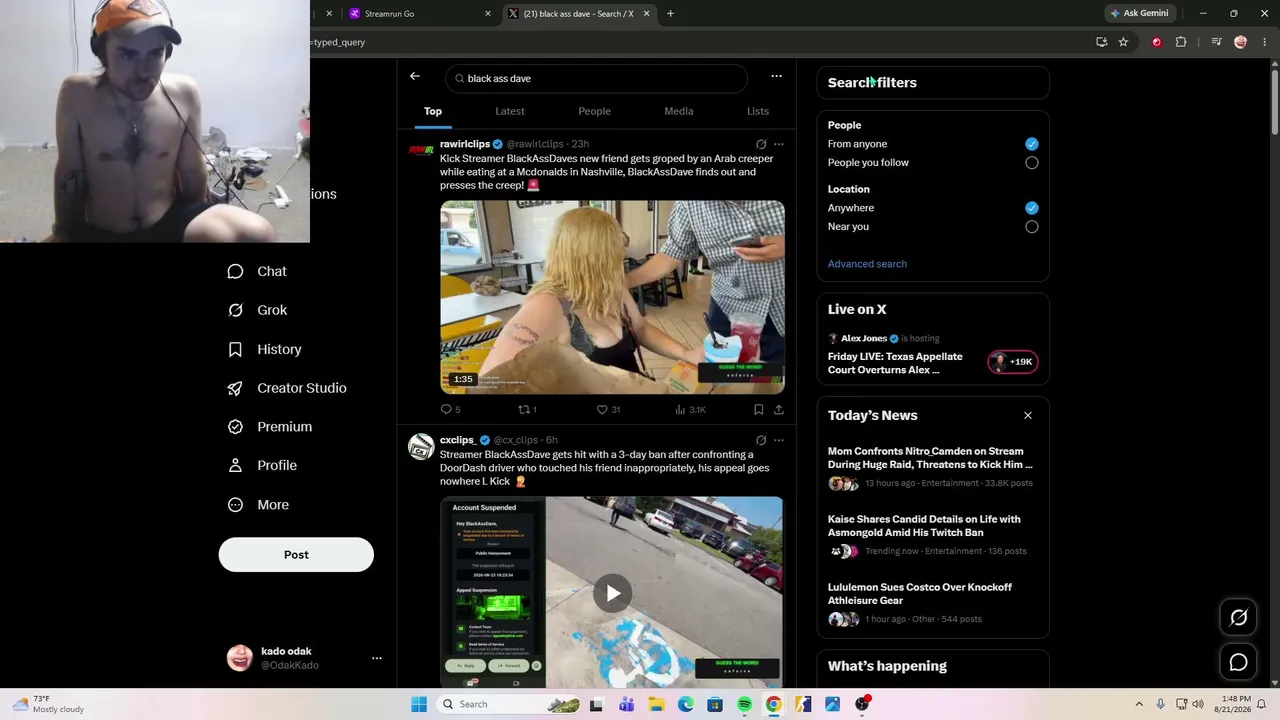Open the floating messages button at bottom right
This screenshot has width=1280, height=720.
coord(1238,662)
